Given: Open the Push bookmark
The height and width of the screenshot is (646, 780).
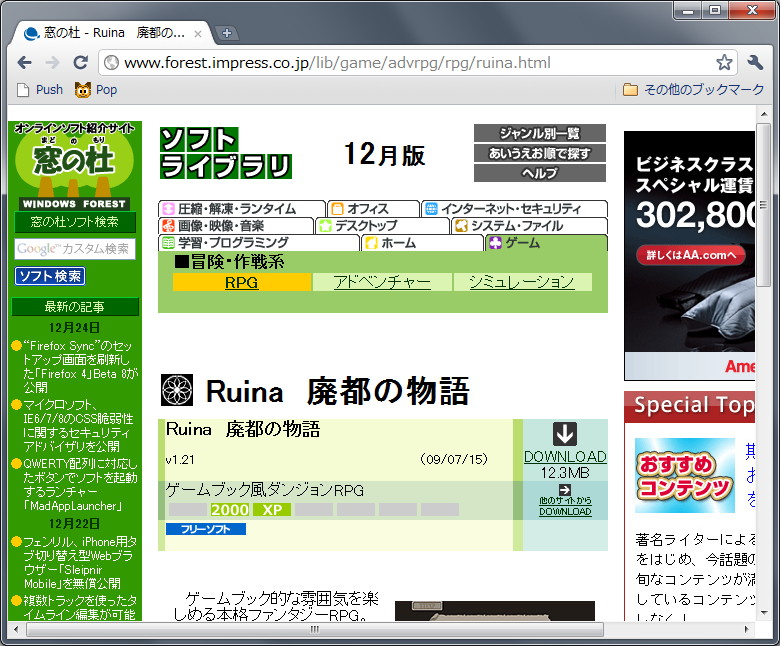Looking at the screenshot, I should [x=40, y=90].
